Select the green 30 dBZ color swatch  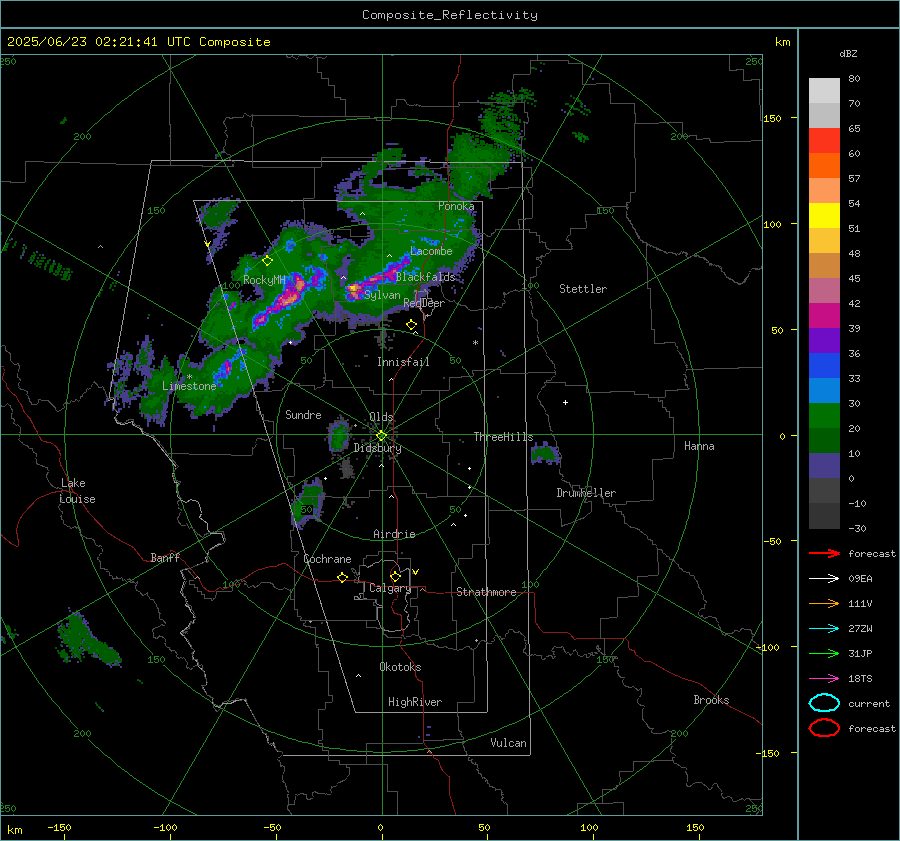click(x=824, y=416)
